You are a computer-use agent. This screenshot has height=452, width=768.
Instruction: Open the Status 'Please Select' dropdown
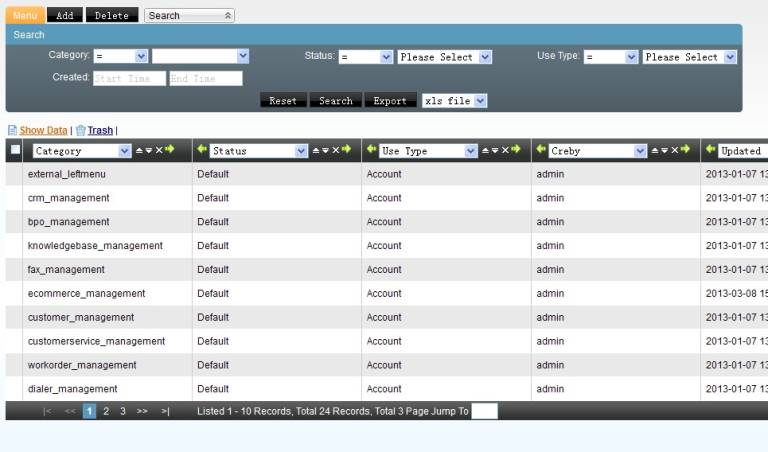[444, 57]
